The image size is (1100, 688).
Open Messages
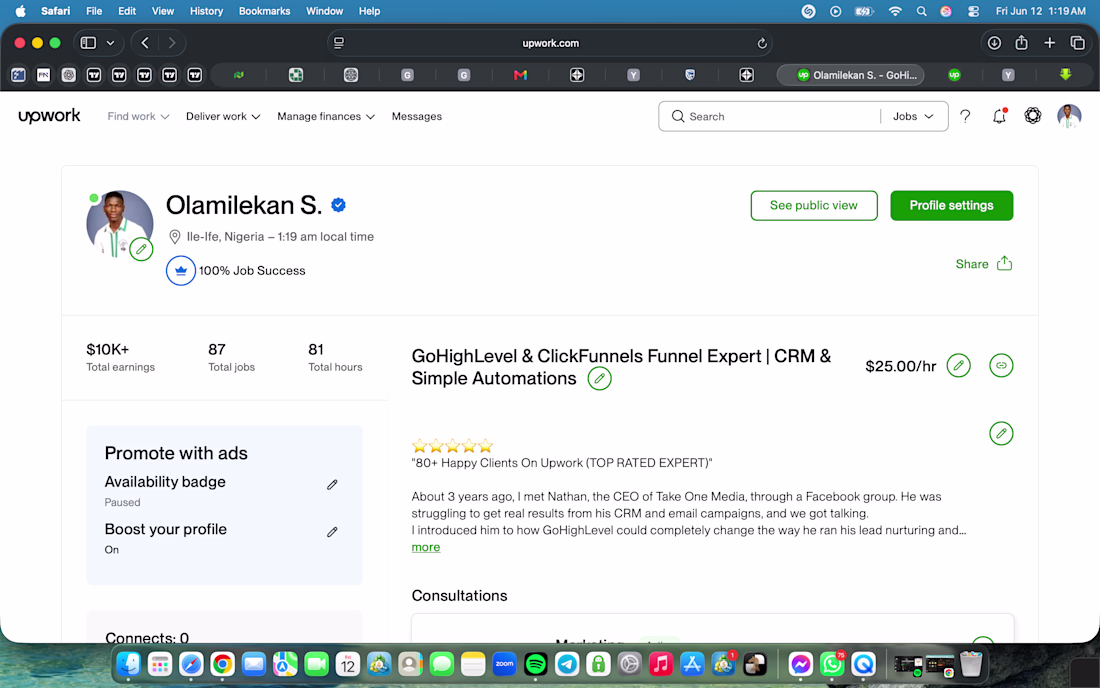pos(417,116)
